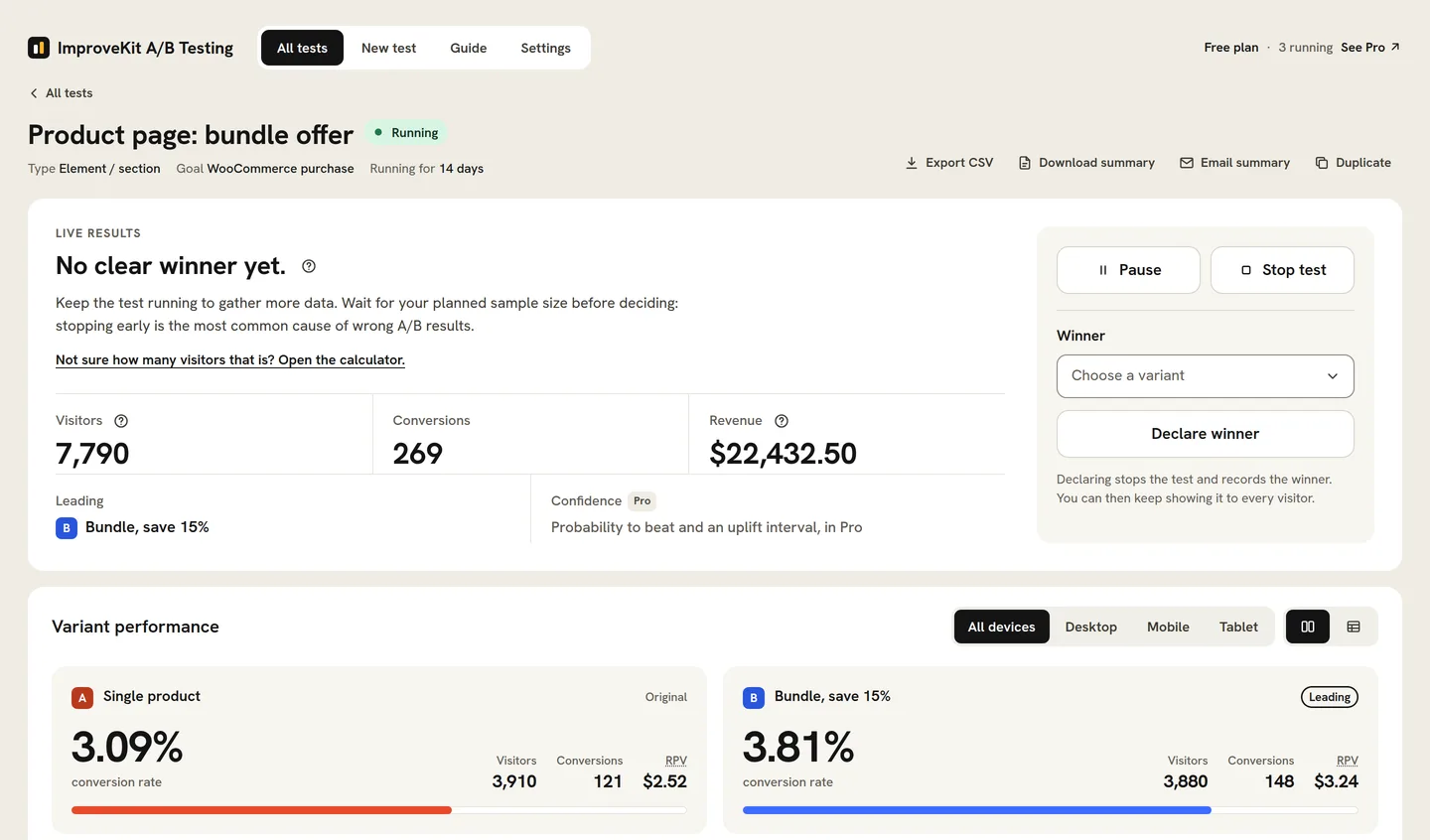
Task: Click the $22,432.50 revenue value
Action: [783, 454]
